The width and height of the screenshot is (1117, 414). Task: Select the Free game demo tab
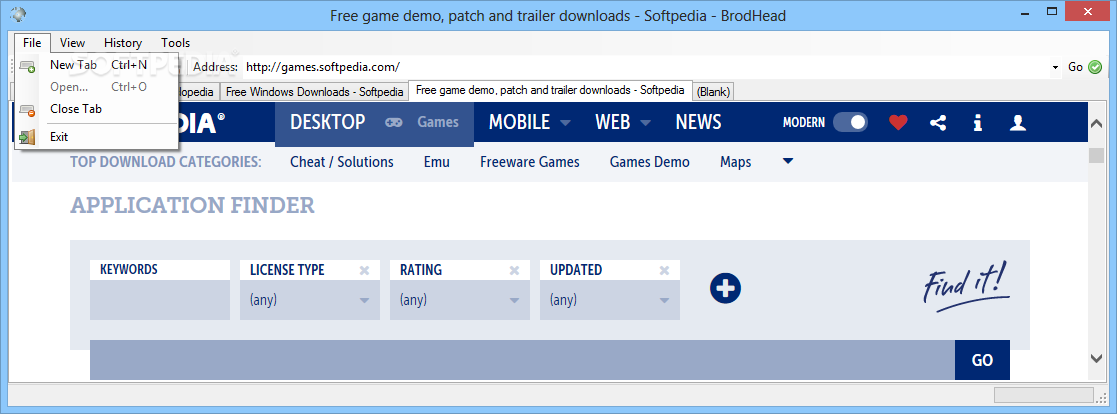pos(550,90)
